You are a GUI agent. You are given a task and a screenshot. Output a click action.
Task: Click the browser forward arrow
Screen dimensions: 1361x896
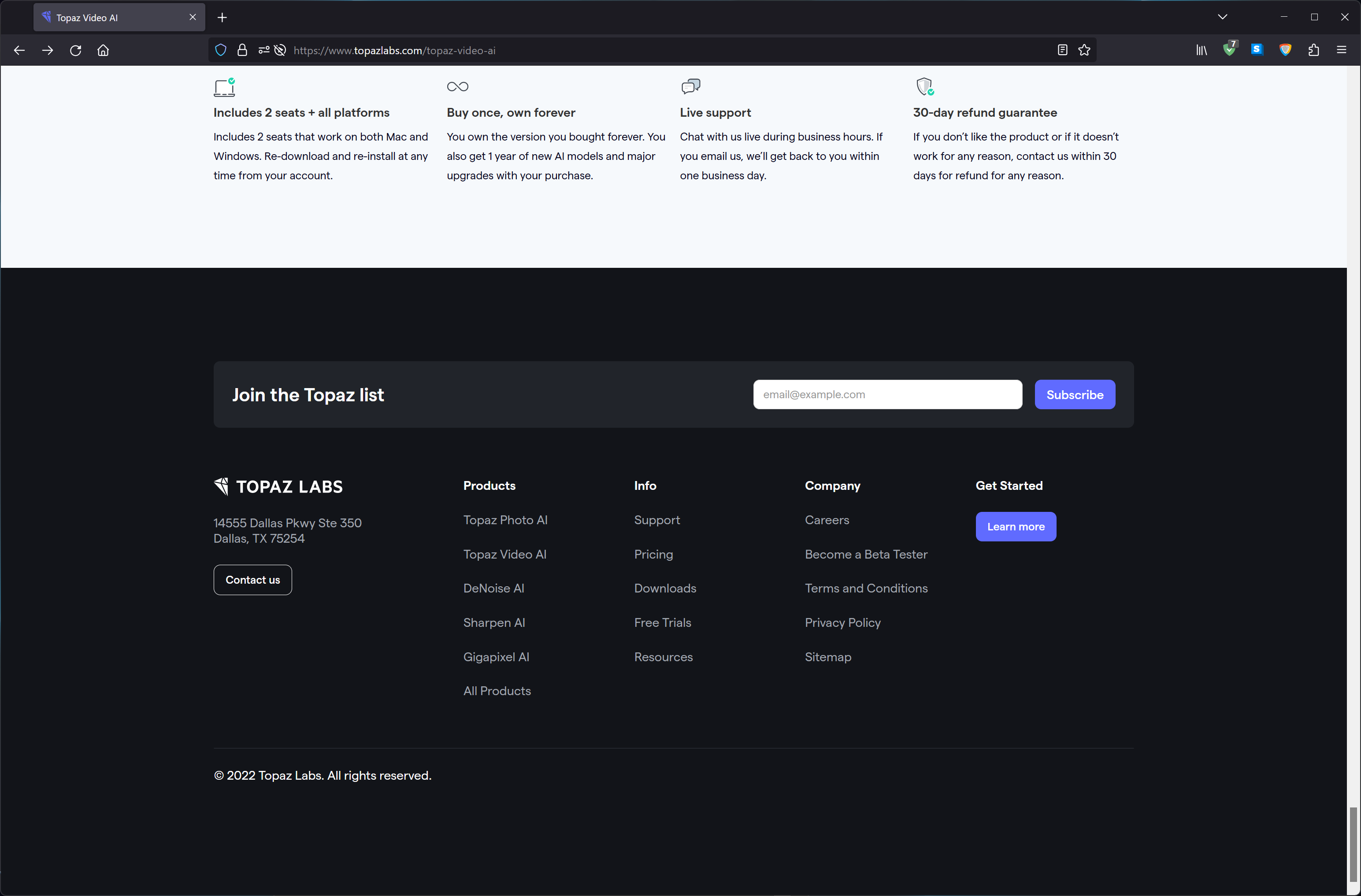pyautogui.click(x=48, y=50)
